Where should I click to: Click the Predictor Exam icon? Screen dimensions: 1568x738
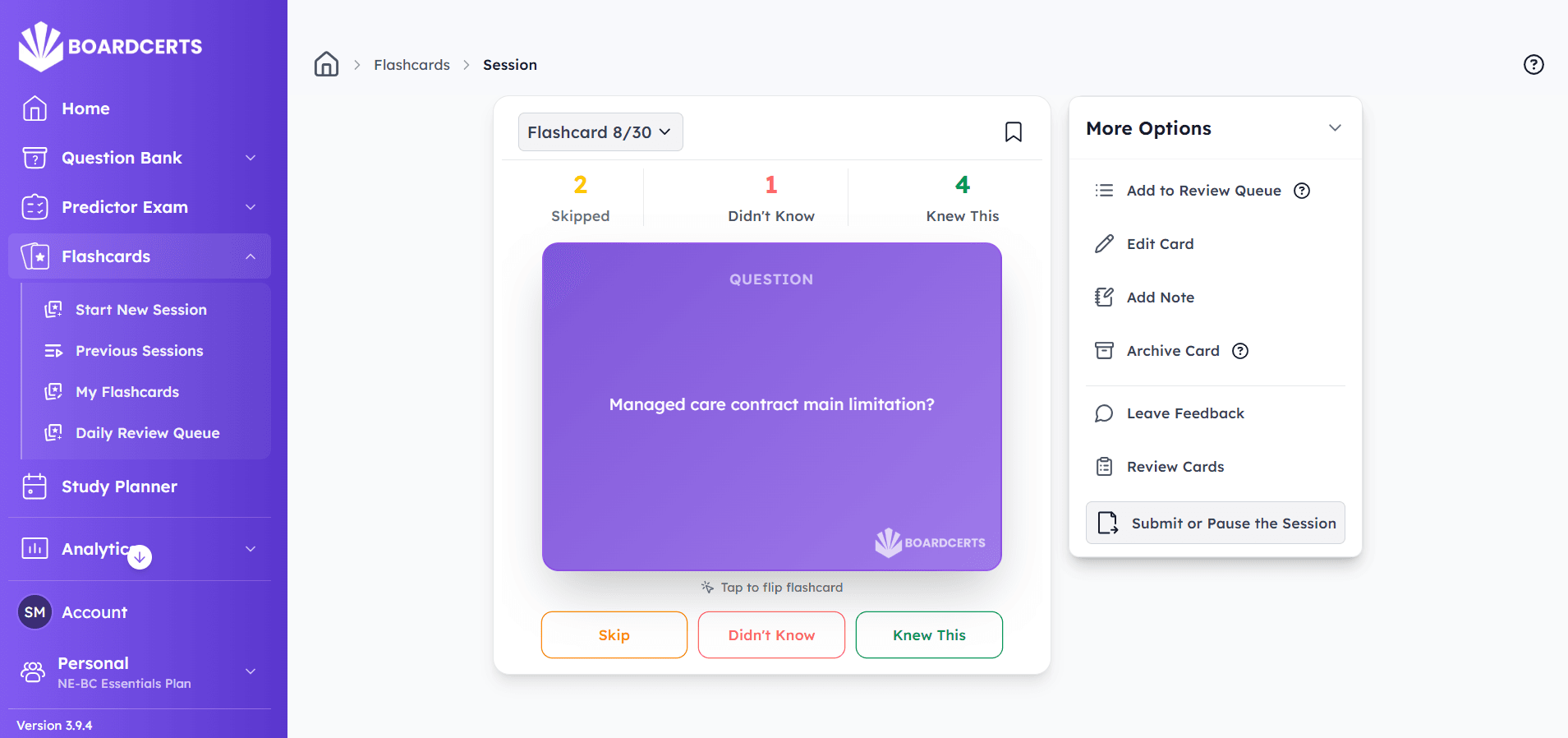click(x=34, y=207)
